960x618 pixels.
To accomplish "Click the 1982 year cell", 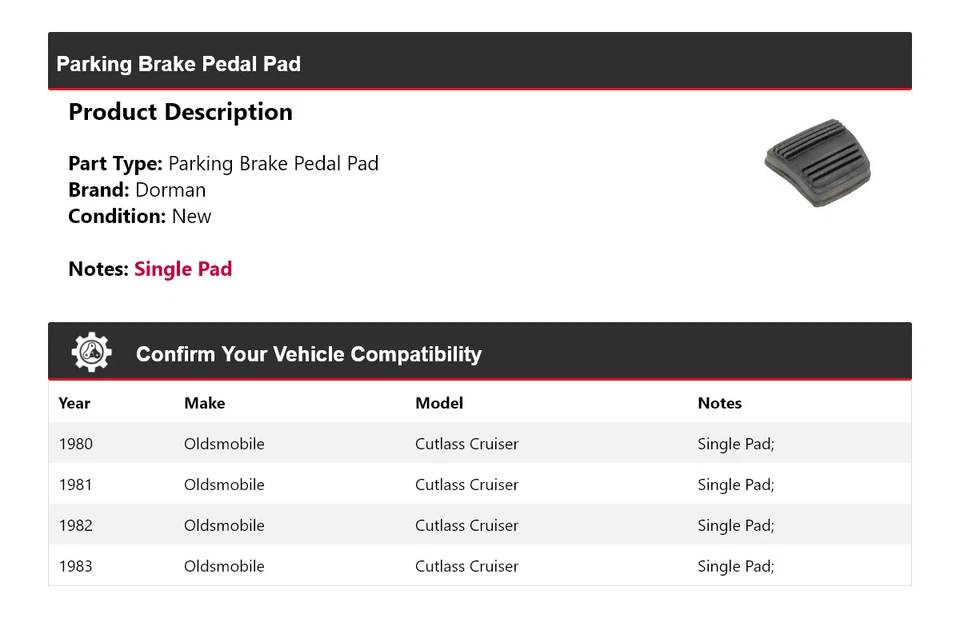I will [75, 526].
